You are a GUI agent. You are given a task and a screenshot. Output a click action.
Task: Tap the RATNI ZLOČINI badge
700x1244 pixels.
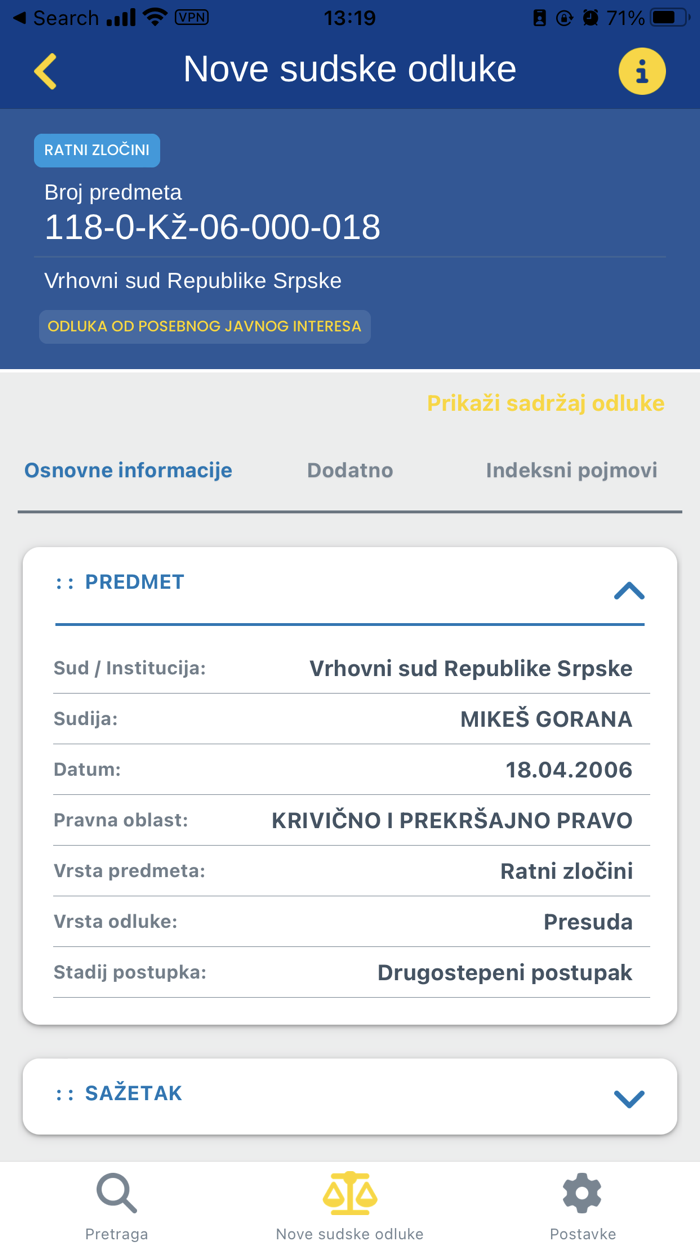(96, 150)
